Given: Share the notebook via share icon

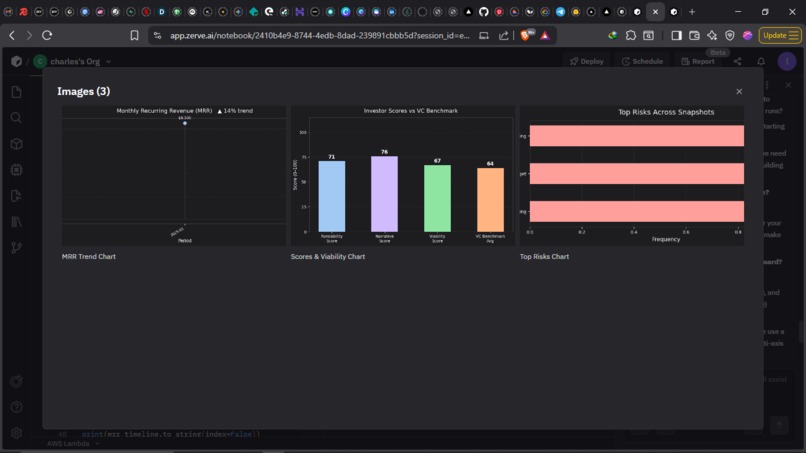Looking at the screenshot, I should pyautogui.click(x=737, y=61).
